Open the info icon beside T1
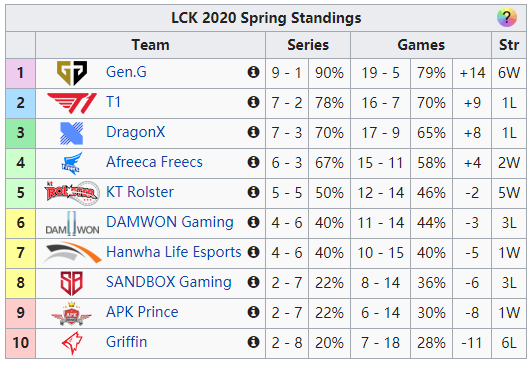The image size is (530, 365). [253, 102]
